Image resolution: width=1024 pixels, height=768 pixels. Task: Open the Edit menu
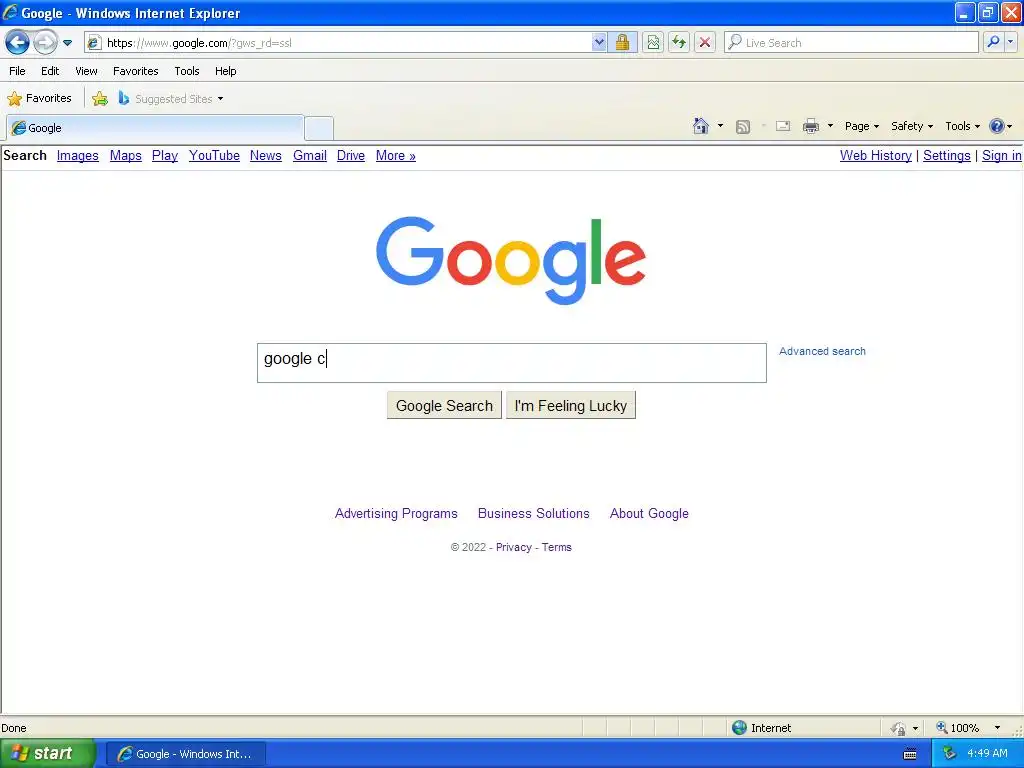coord(50,71)
